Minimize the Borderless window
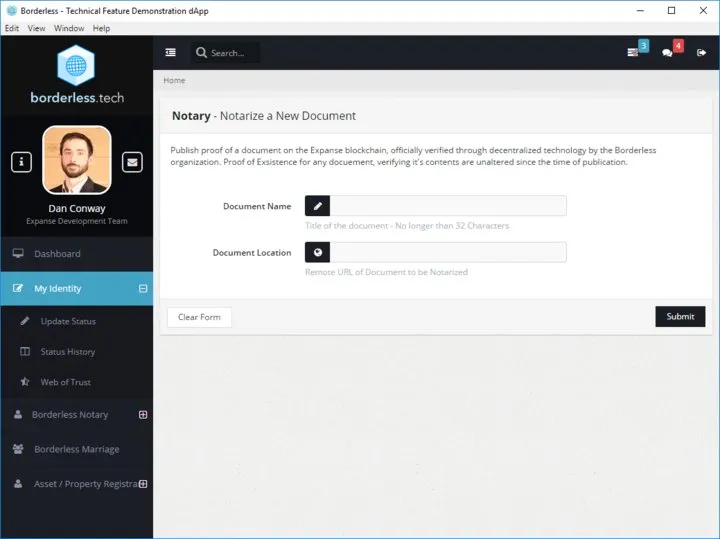 pos(640,11)
